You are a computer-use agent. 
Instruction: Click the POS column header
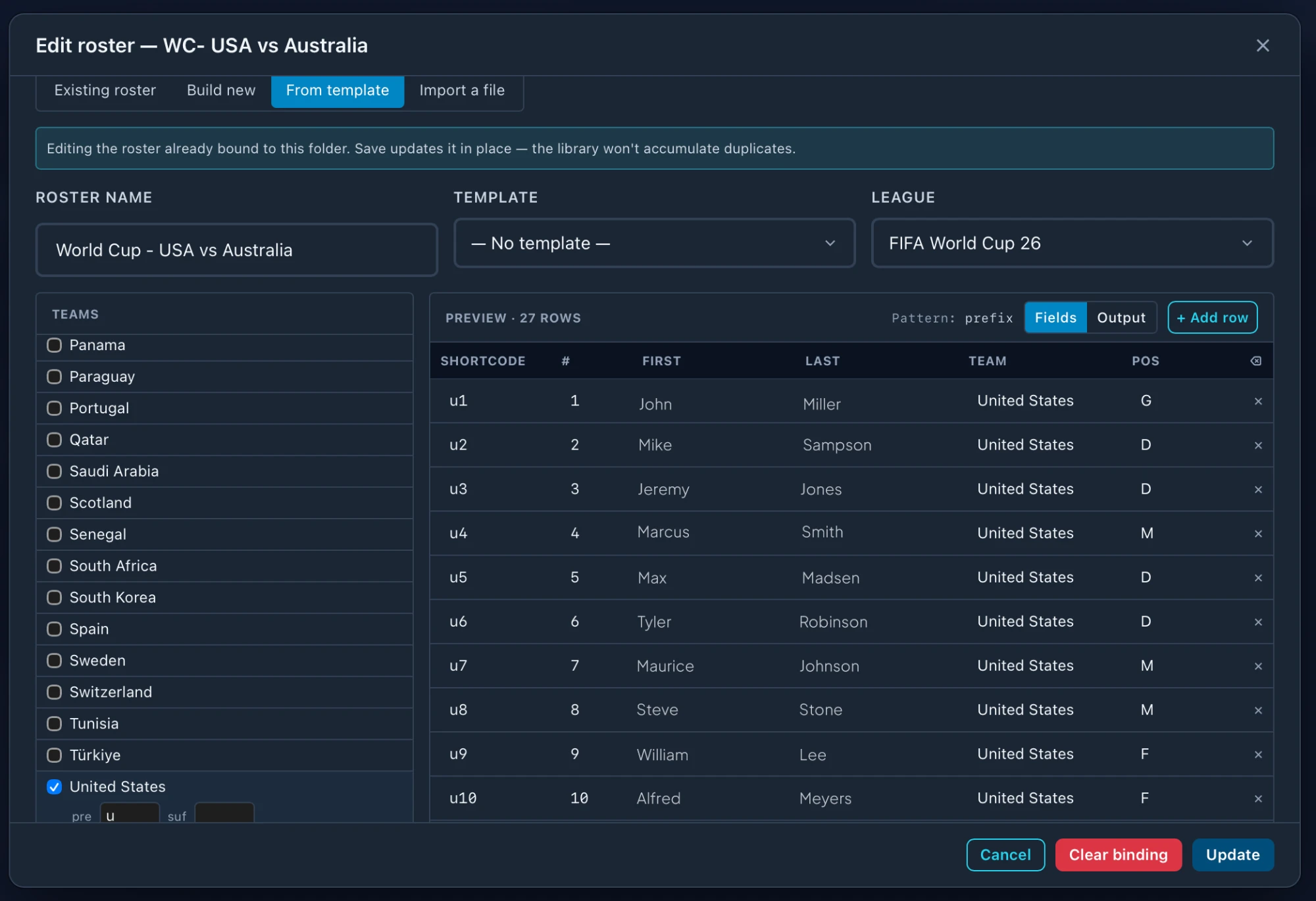(1146, 361)
